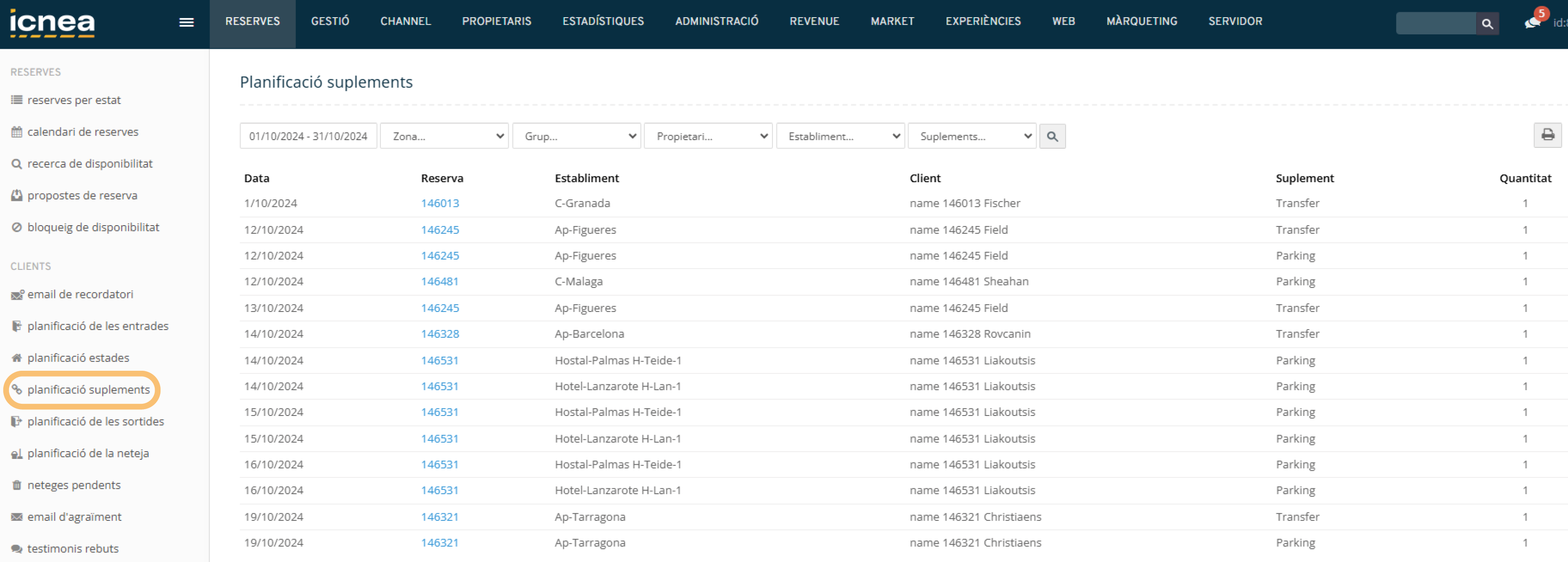The height and width of the screenshot is (562, 1568).
Task: Click the date range input field
Action: click(x=308, y=136)
